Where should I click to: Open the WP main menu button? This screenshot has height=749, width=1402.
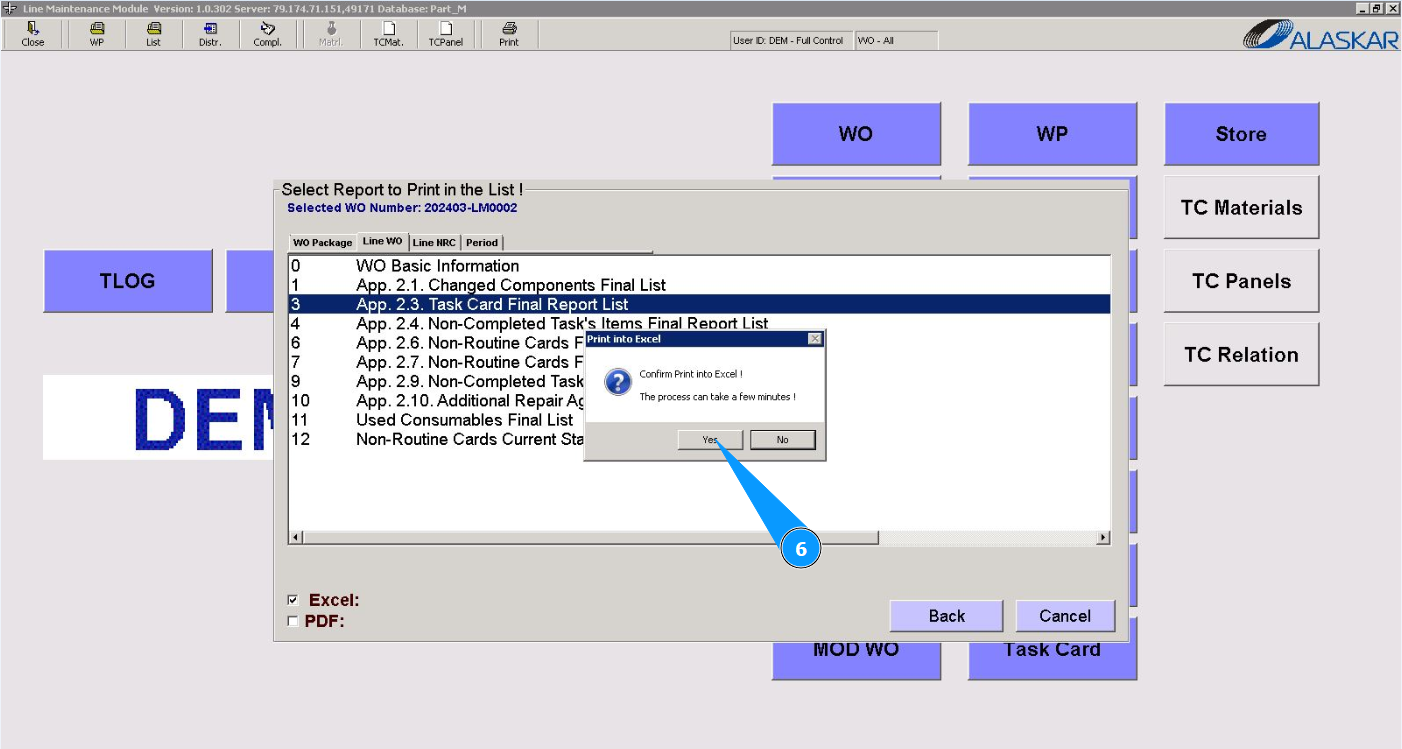tap(1052, 134)
